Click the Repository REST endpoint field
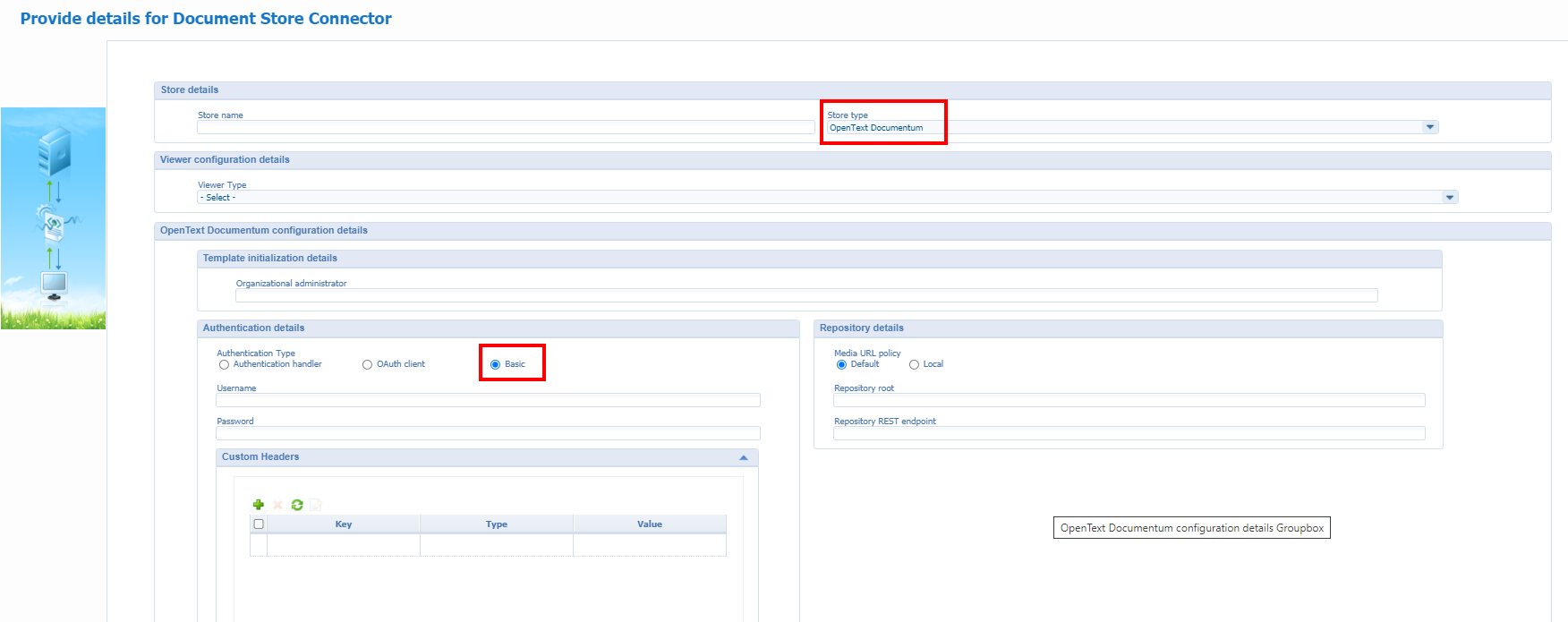1568x622 pixels. (x=1129, y=433)
